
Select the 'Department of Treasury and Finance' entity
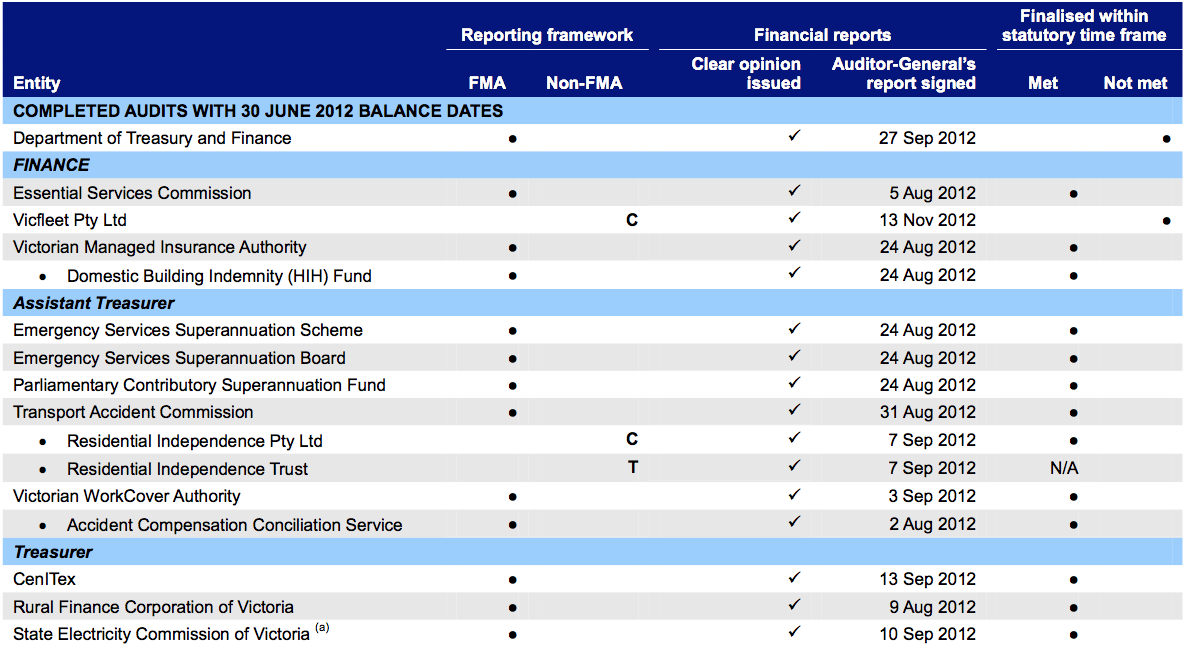click(152, 138)
